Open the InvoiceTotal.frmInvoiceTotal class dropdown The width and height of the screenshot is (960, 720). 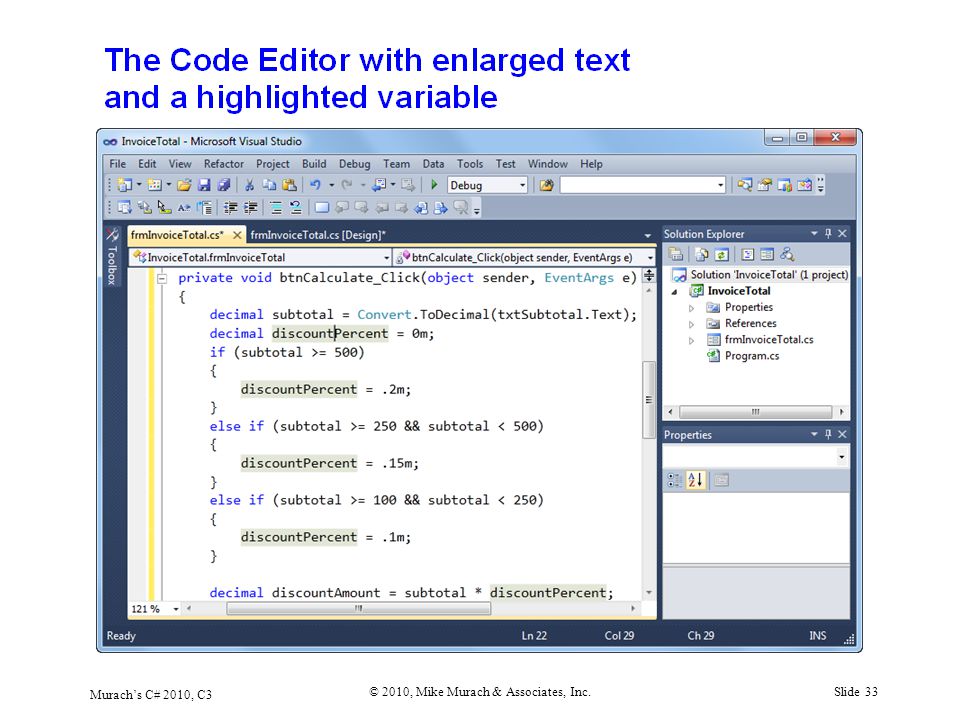coord(386,258)
